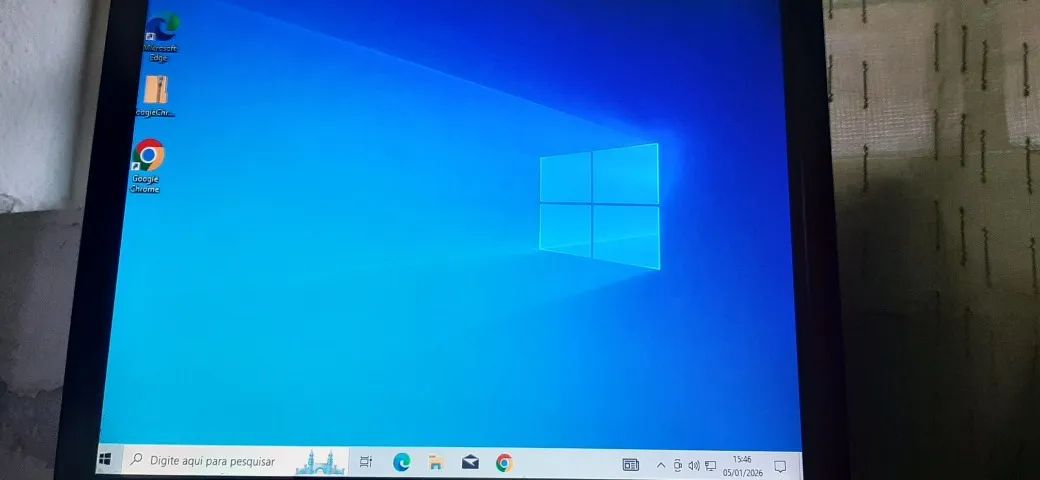The width and height of the screenshot is (1040, 480).
Task: Launch Google Chrome from the taskbar
Action: pyautogui.click(x=504, y=463)
